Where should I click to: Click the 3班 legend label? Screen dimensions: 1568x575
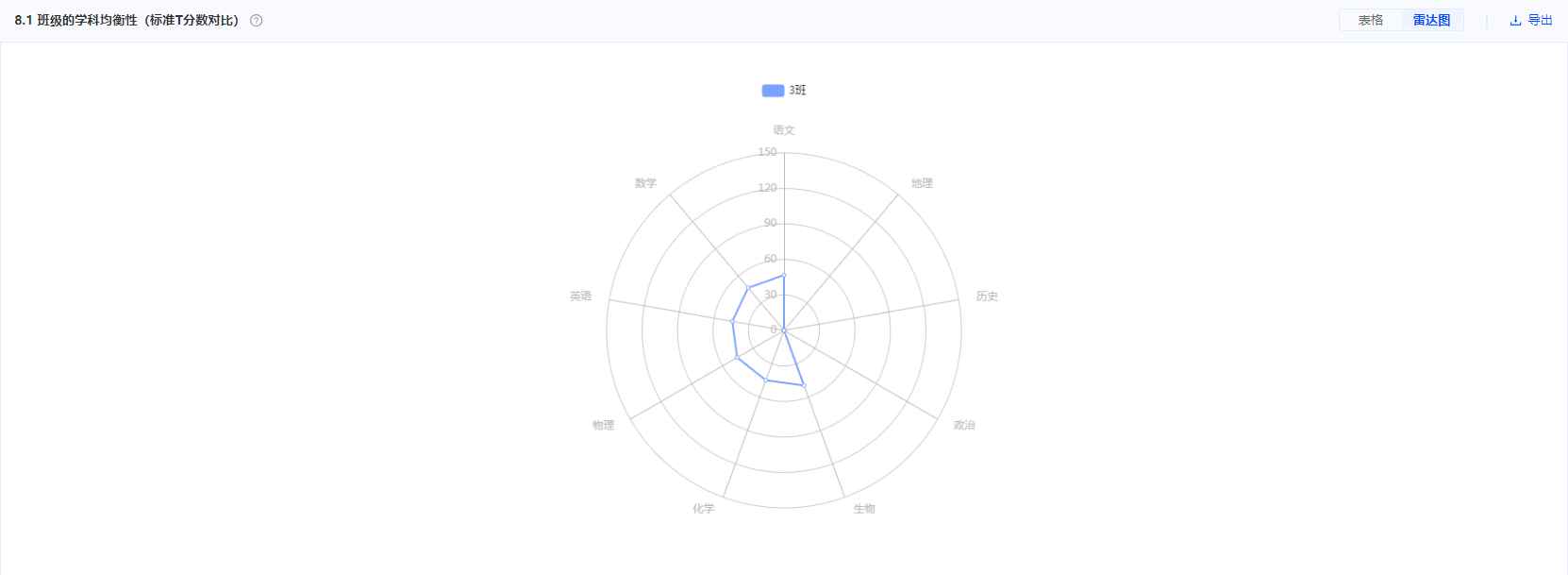pos(798,91)
